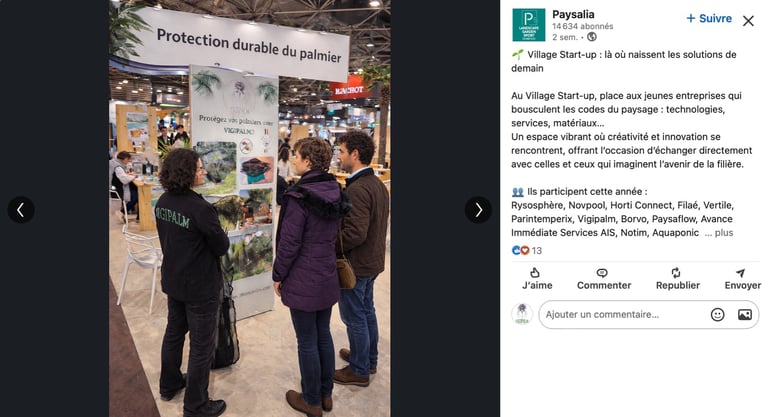Go back to previous photo arrow
This screenshot has height=417, width=768.
tap(21, 210)
